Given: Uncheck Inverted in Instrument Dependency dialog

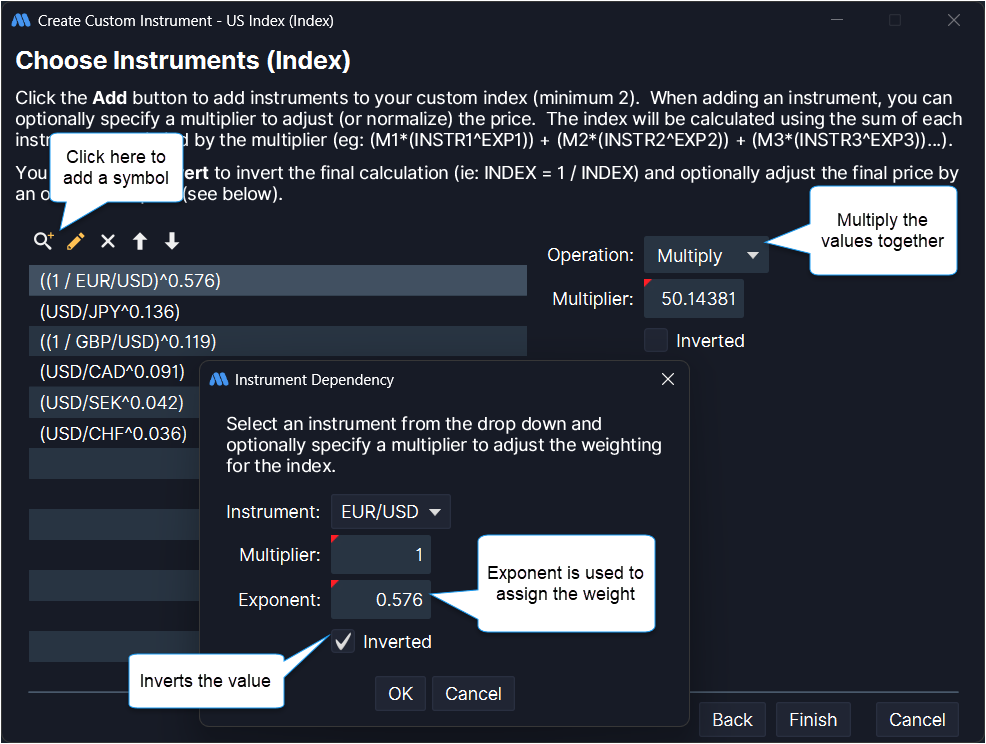Looking at the screenshot, I should click(x=344, y=642).
